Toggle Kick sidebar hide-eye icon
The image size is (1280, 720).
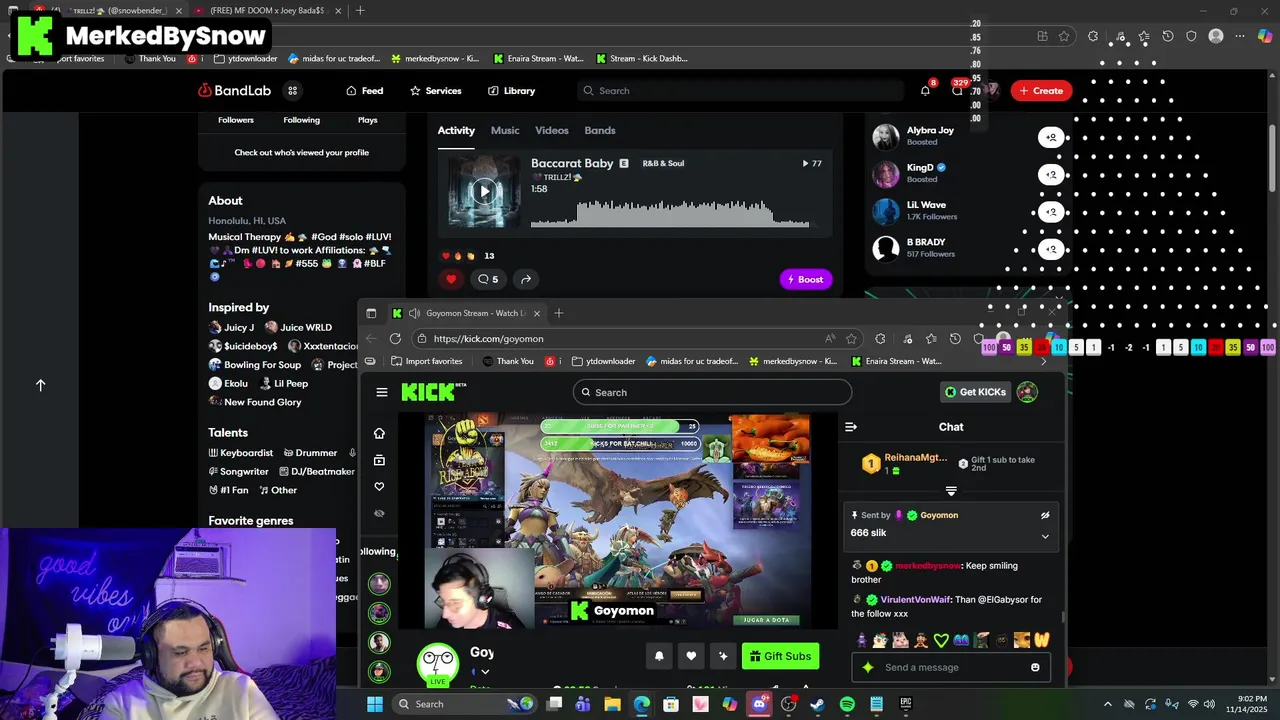[x=379, y=513]
